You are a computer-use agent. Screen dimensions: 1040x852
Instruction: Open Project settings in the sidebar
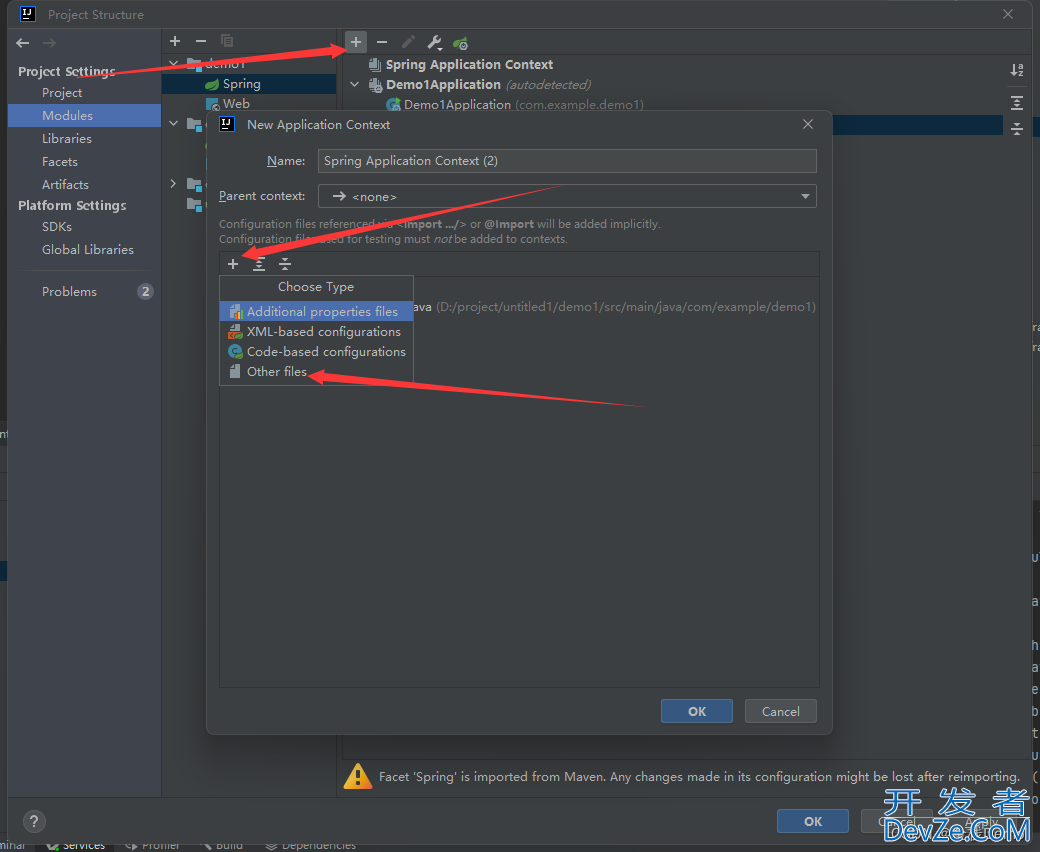(x=62, y=93)
